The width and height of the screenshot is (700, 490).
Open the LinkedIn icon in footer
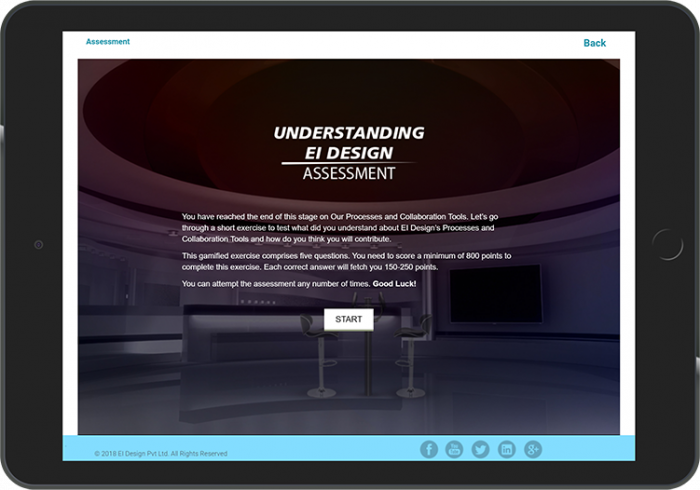pos(507,449)
